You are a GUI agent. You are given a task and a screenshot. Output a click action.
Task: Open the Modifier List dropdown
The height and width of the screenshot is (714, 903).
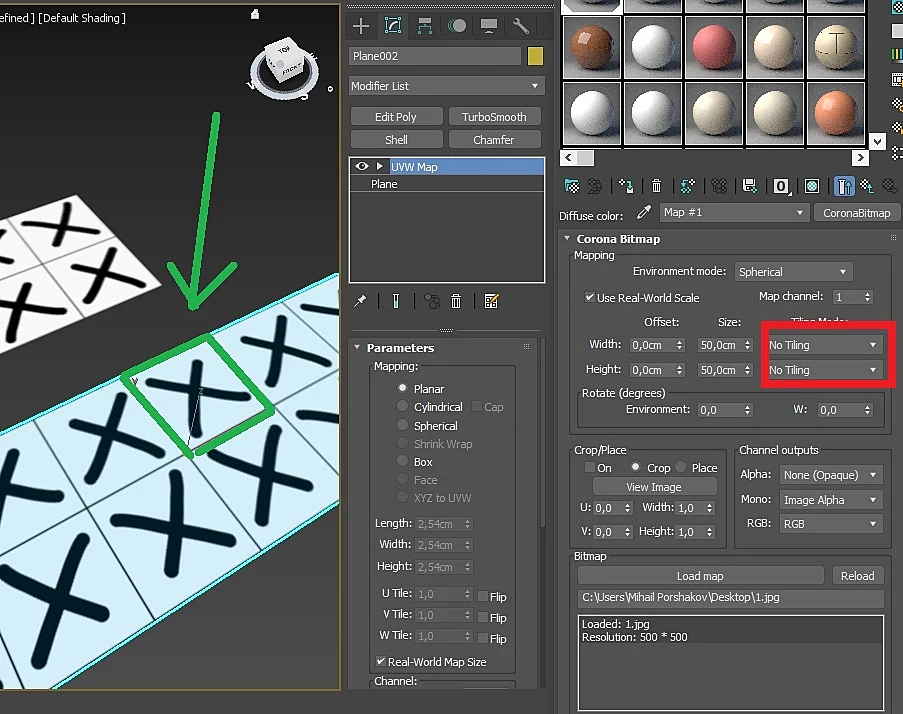(x=446, y=86)
